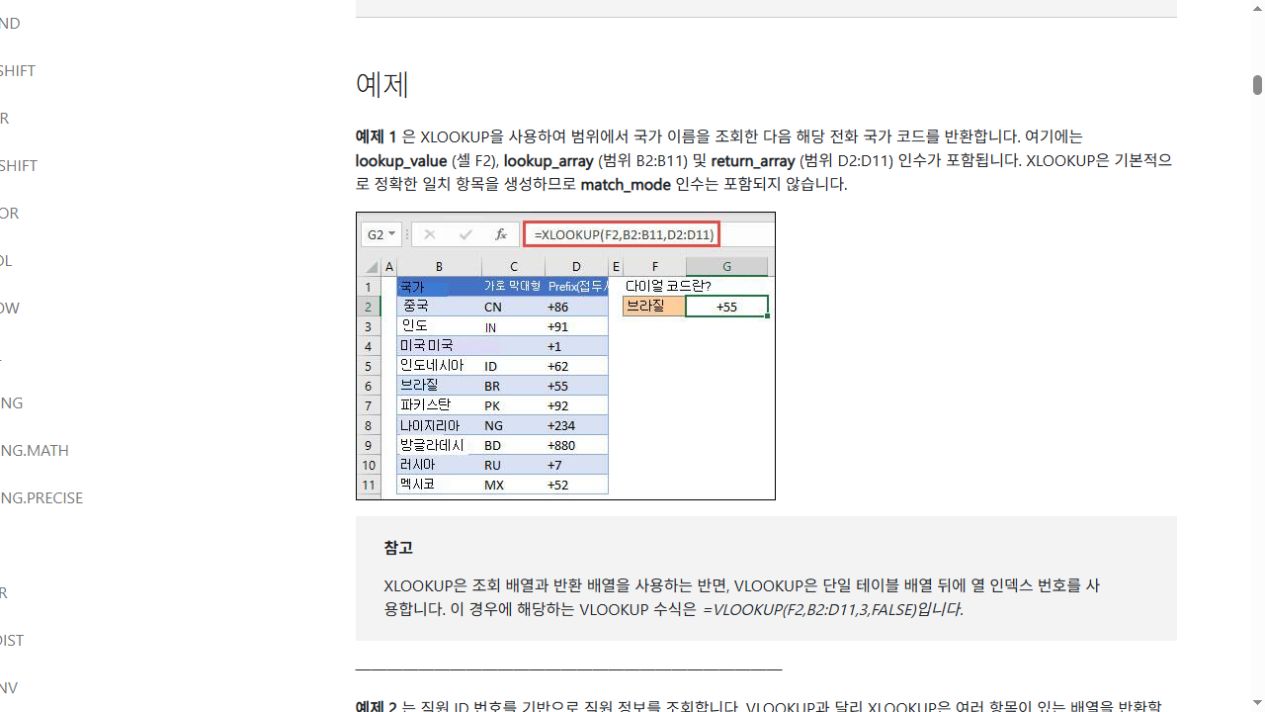Image resolution: width=1265 pixels, height=712 pixels.
Task: Click the 나이지리아 country cell
Action: (438, 425)
